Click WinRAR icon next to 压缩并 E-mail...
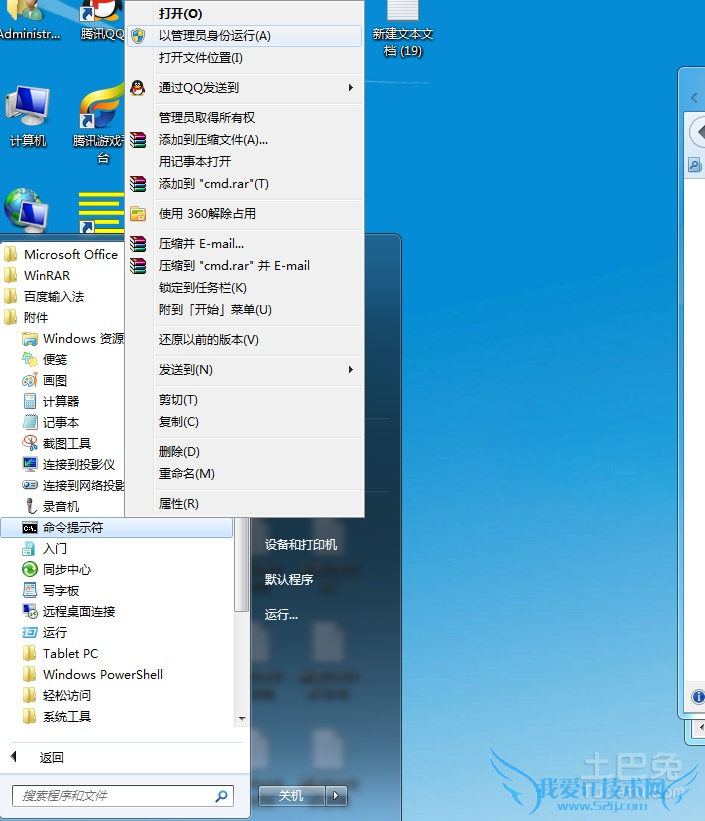The width and height of the screenshot is (705, 821). [x=138, y=244]
